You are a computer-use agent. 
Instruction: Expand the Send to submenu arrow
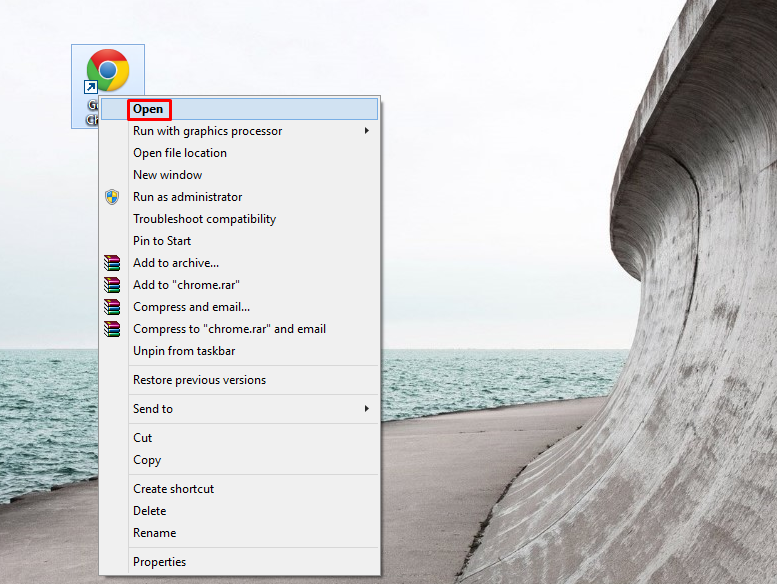(x=366, y=409)
